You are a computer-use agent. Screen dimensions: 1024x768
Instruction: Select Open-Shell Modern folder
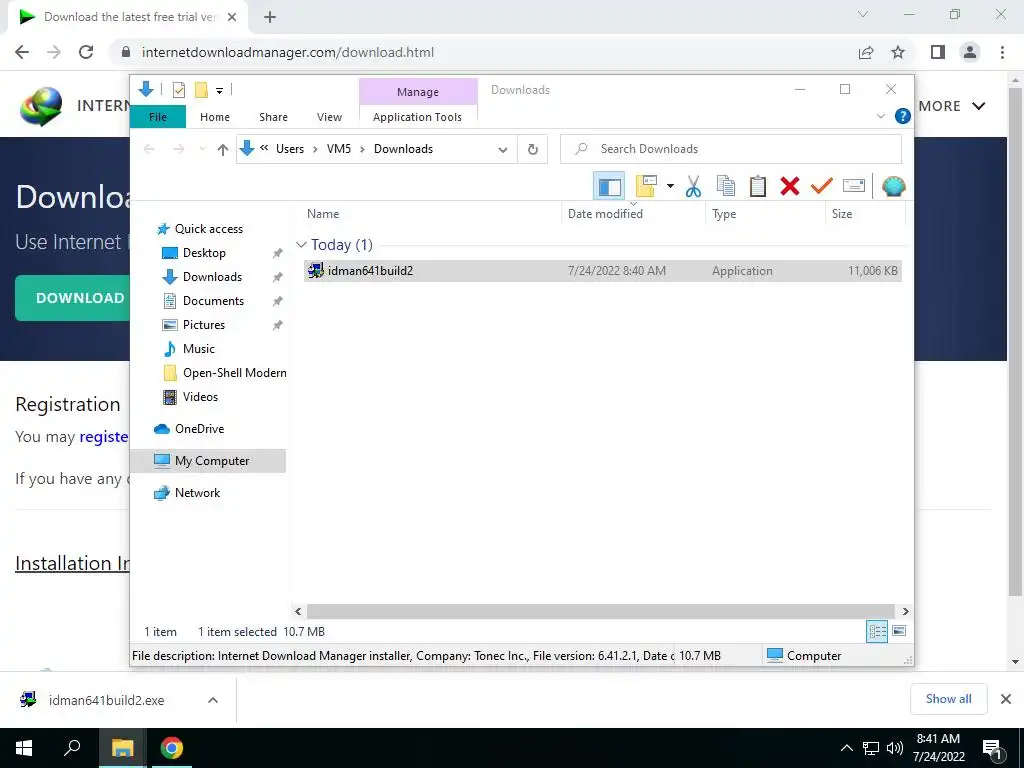[x=234, y=373]
